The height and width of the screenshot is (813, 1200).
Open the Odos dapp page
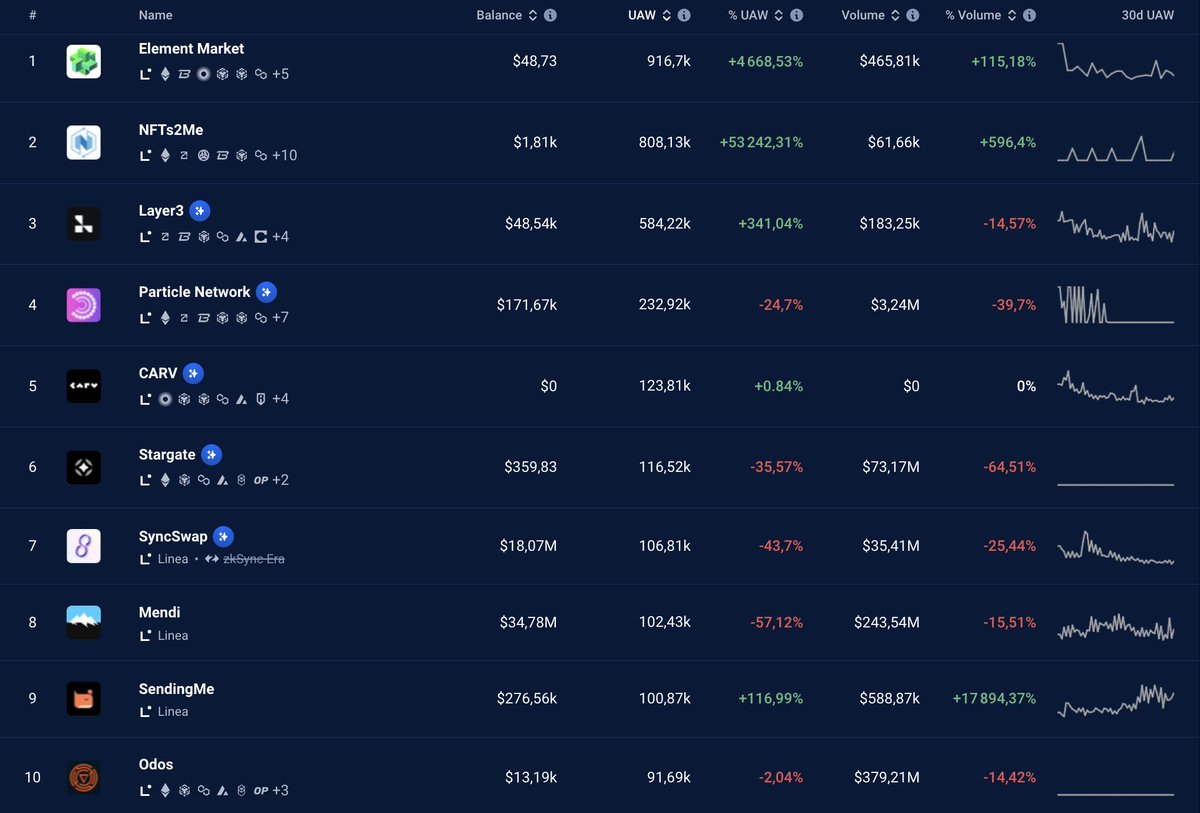click(156, 764)
